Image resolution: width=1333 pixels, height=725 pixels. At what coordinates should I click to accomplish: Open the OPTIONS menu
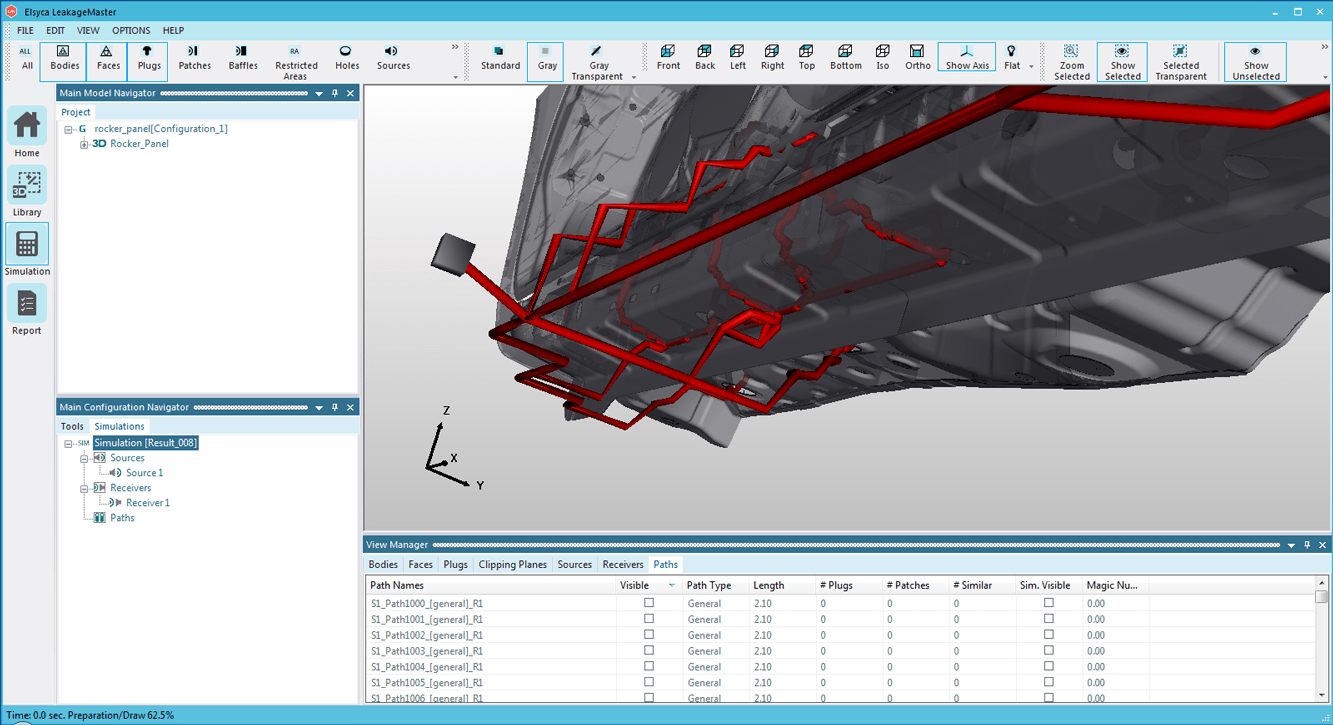131,31
